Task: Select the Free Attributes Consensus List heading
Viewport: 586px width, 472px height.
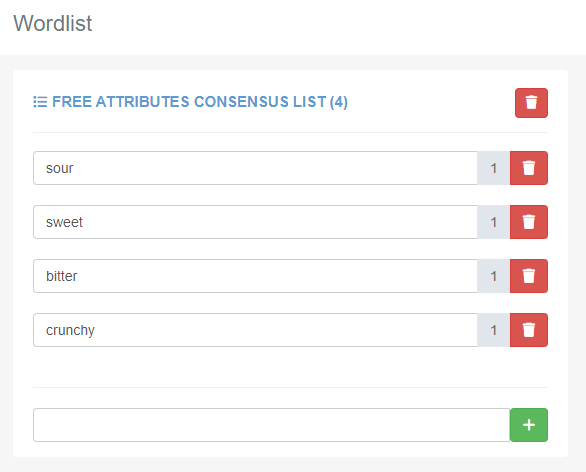Action: click(x=200, y=102)
